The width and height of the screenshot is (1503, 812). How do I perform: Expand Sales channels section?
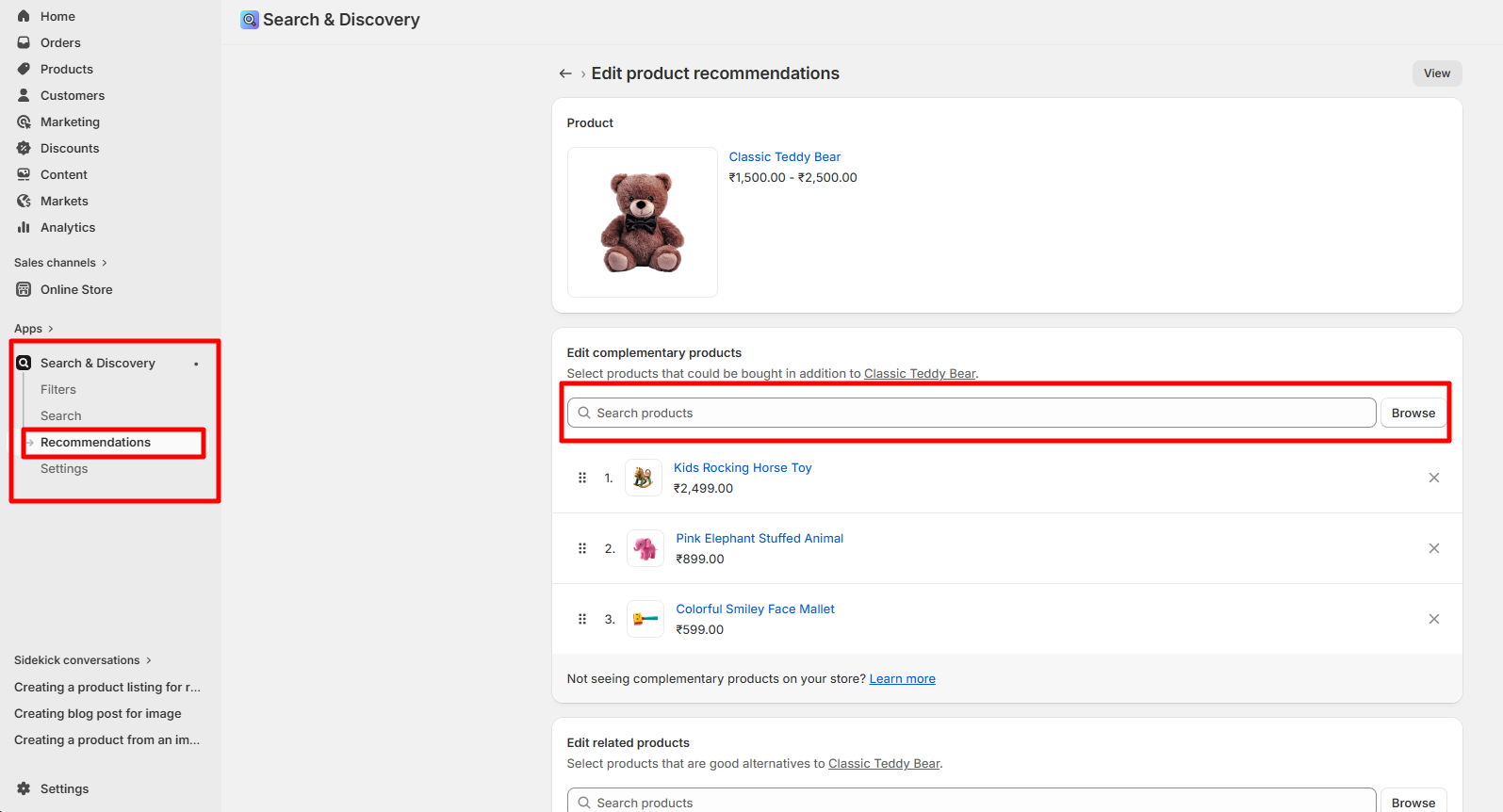tap(60, 263)
